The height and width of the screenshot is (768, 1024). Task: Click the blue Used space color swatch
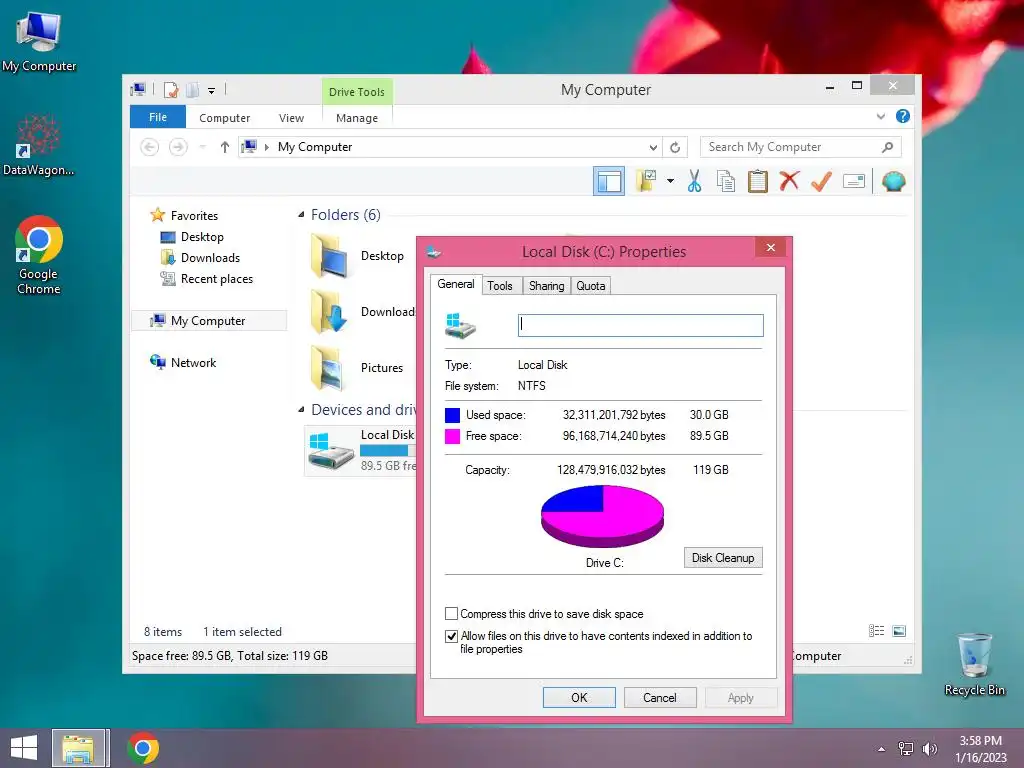pos(453,415)
